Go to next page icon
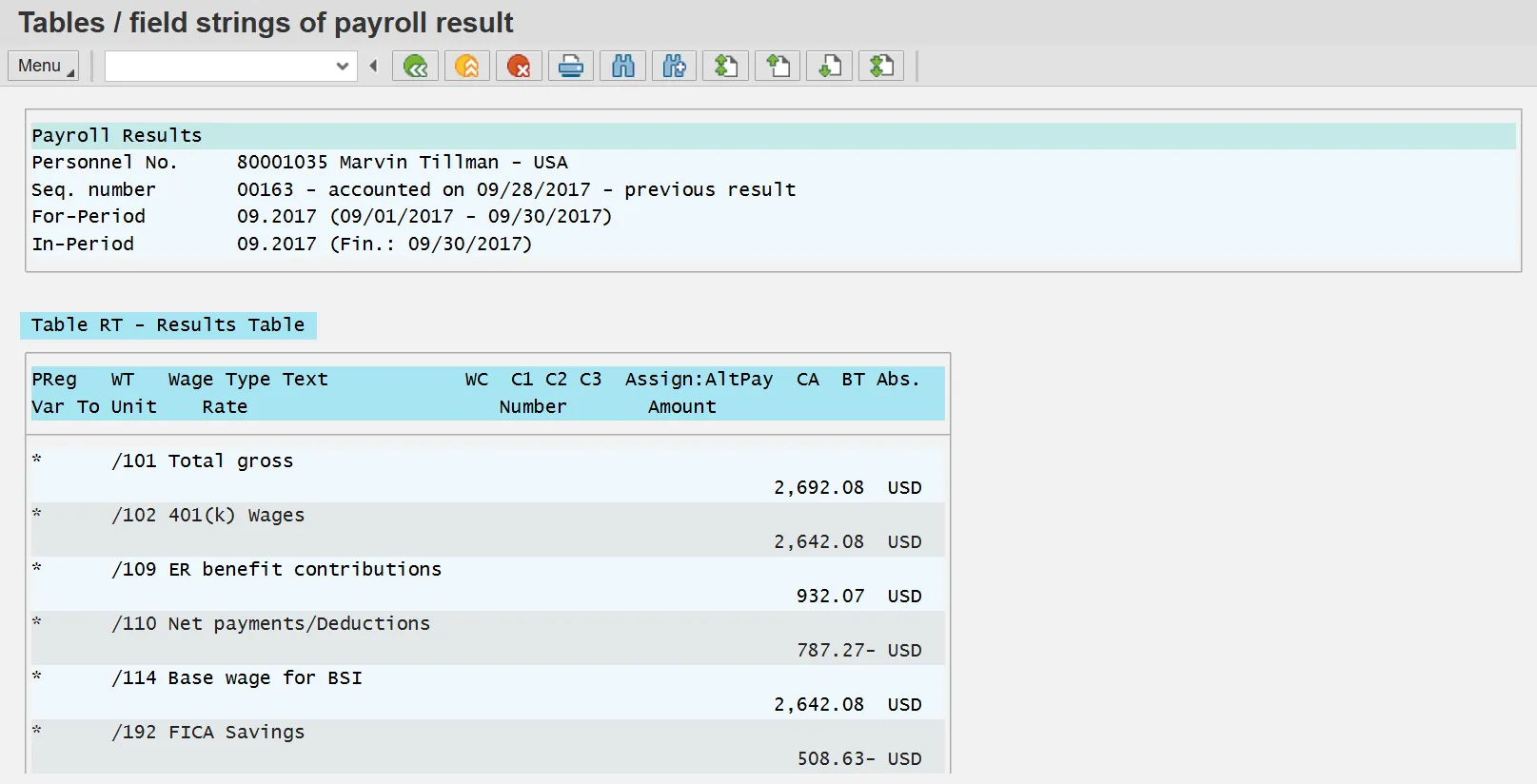1537x784 pixels. coord(830,67)
